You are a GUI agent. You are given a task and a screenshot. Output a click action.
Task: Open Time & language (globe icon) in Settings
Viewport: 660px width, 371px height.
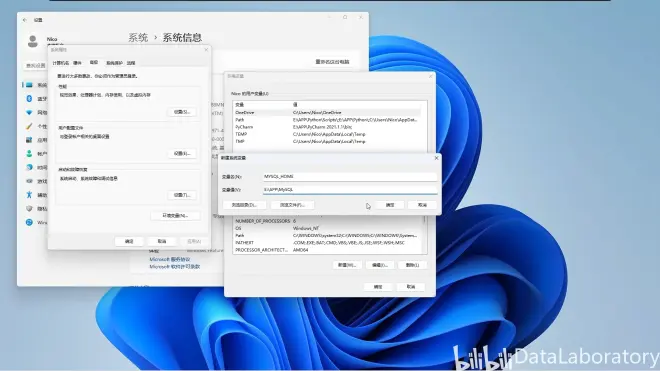29,167
